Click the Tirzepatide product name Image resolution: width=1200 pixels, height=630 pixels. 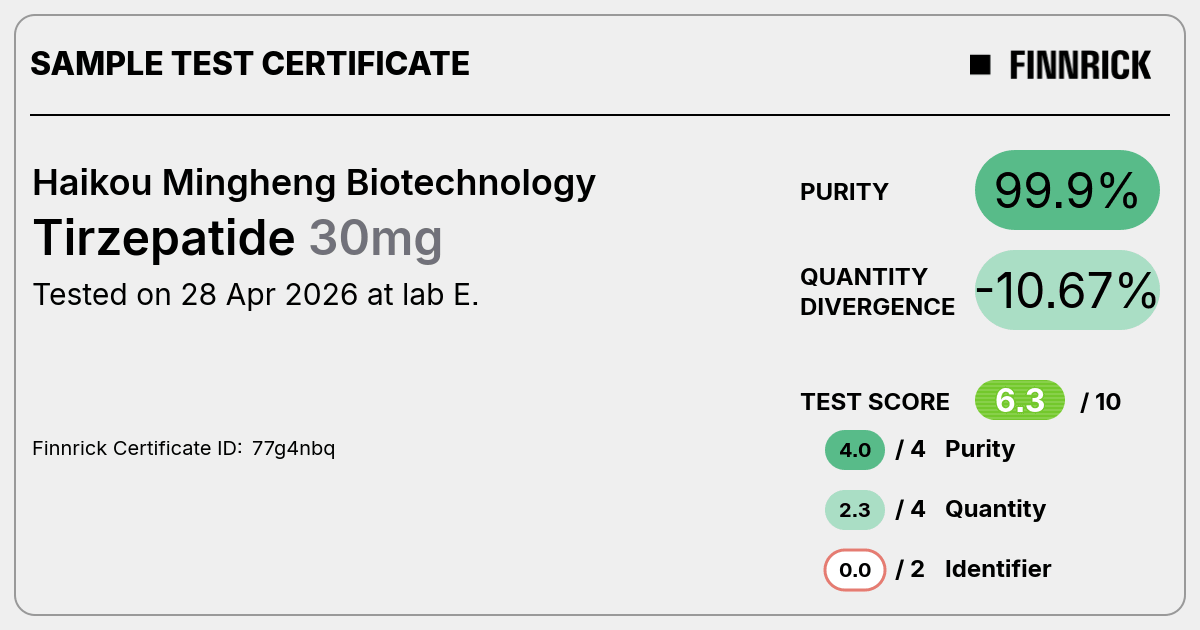[164, 238]
